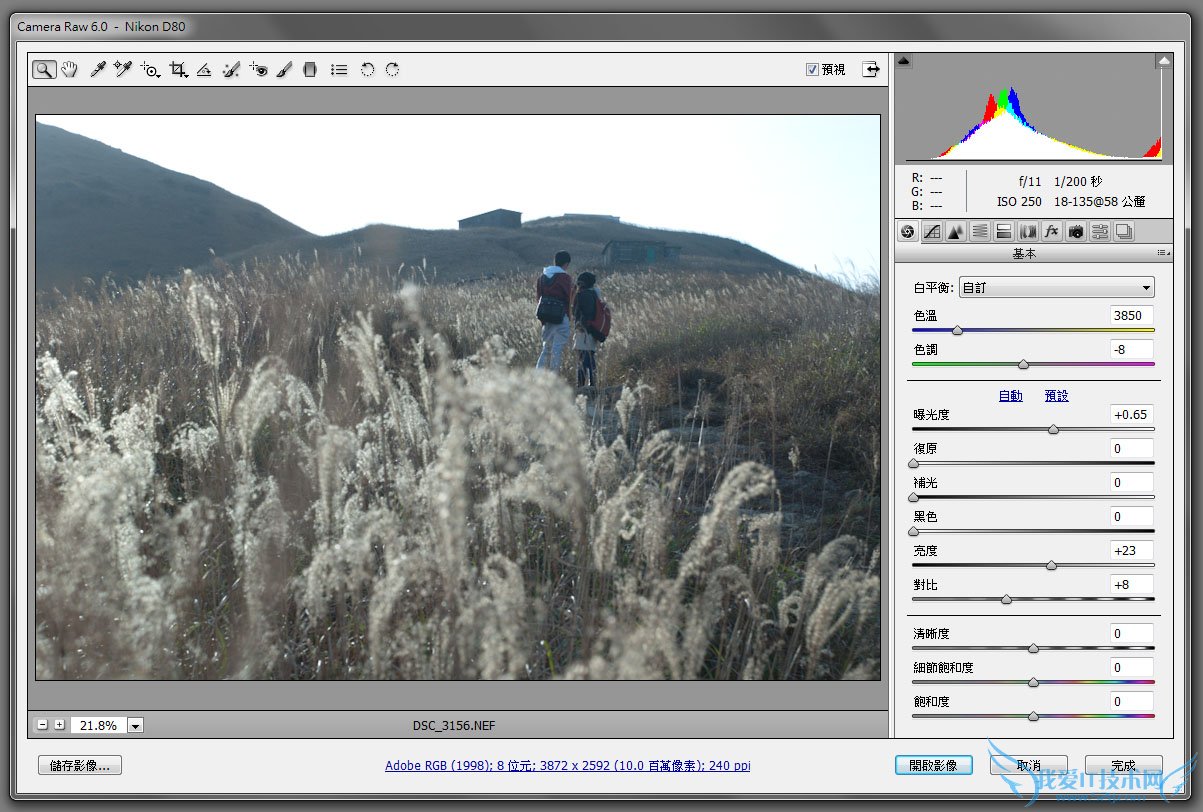
Task: Open the zoom level dropdown arrow
Action: coord(135,725)
